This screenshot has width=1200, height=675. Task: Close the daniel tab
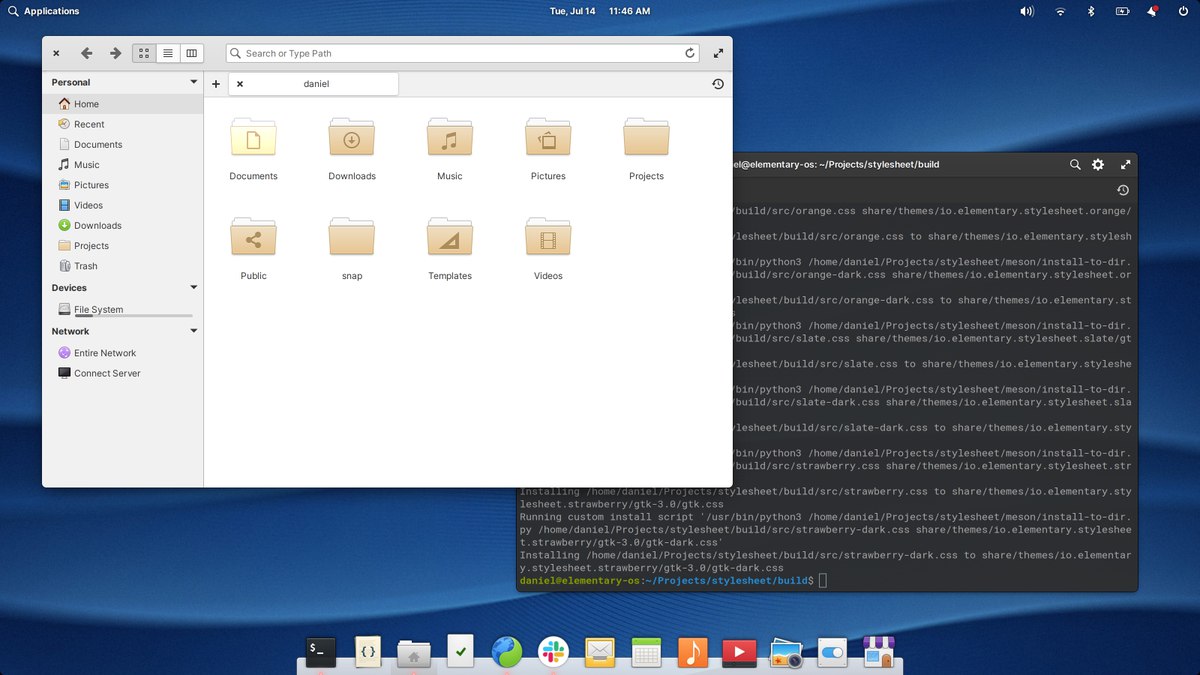point(240,84)
